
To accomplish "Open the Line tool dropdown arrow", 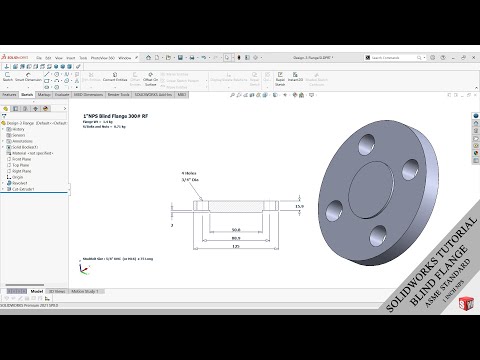I will 51,74.
